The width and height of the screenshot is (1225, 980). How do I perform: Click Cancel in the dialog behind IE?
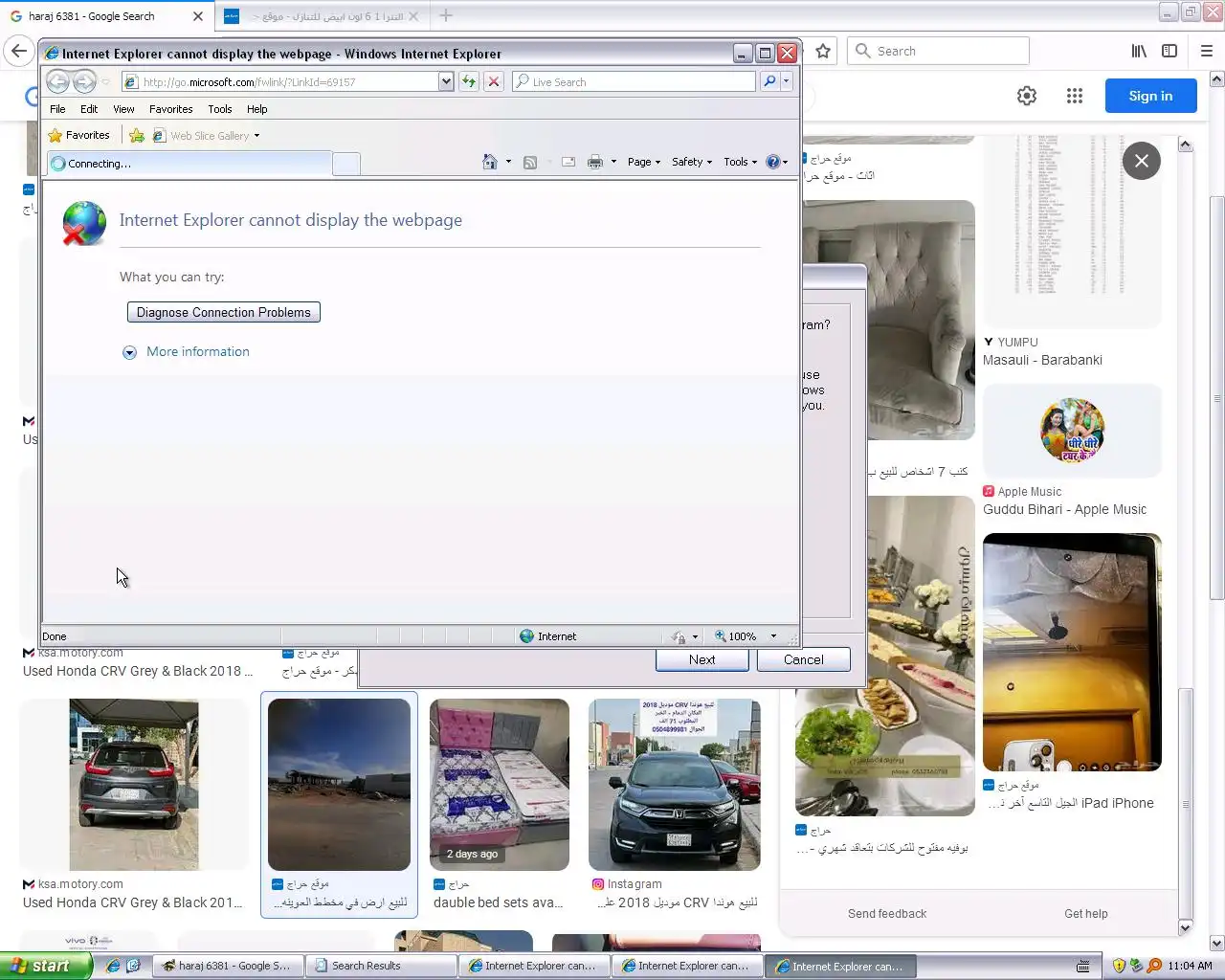804,659
